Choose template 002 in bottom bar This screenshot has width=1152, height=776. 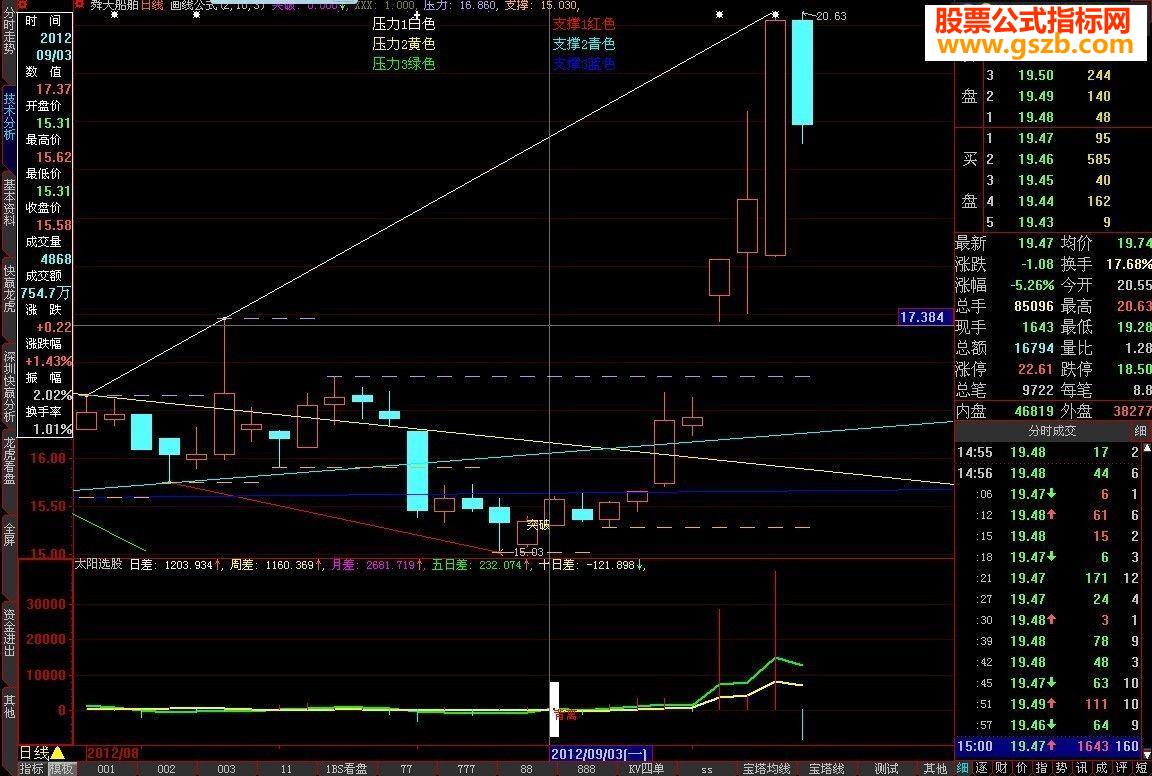[x=167, y=769]
